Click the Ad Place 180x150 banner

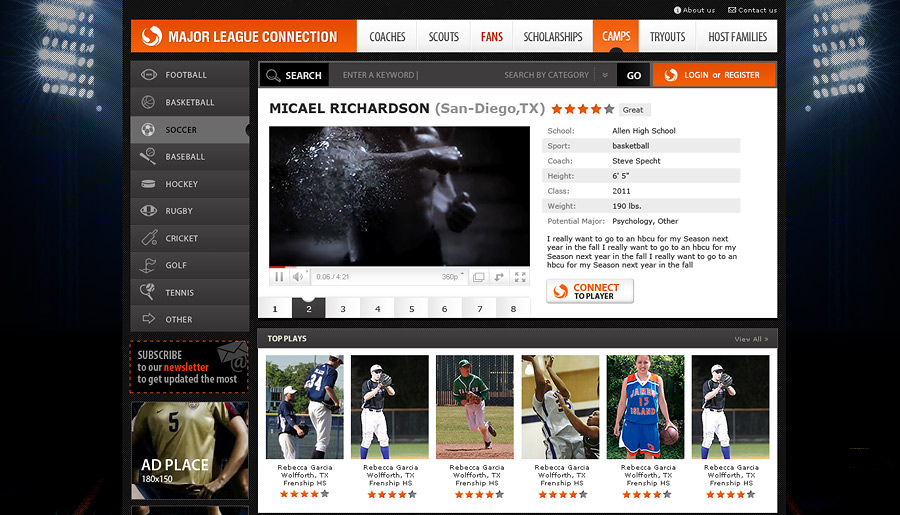[190, 450]
